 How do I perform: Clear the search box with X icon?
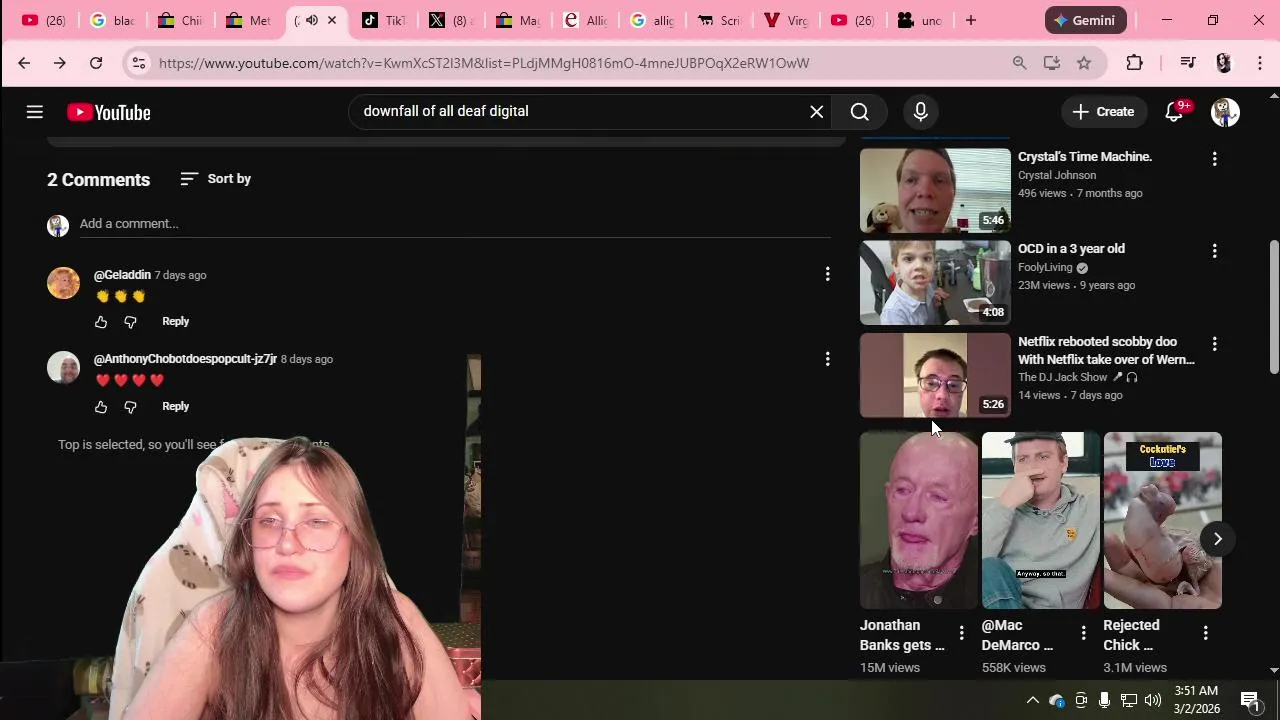[x=817, y=112]
